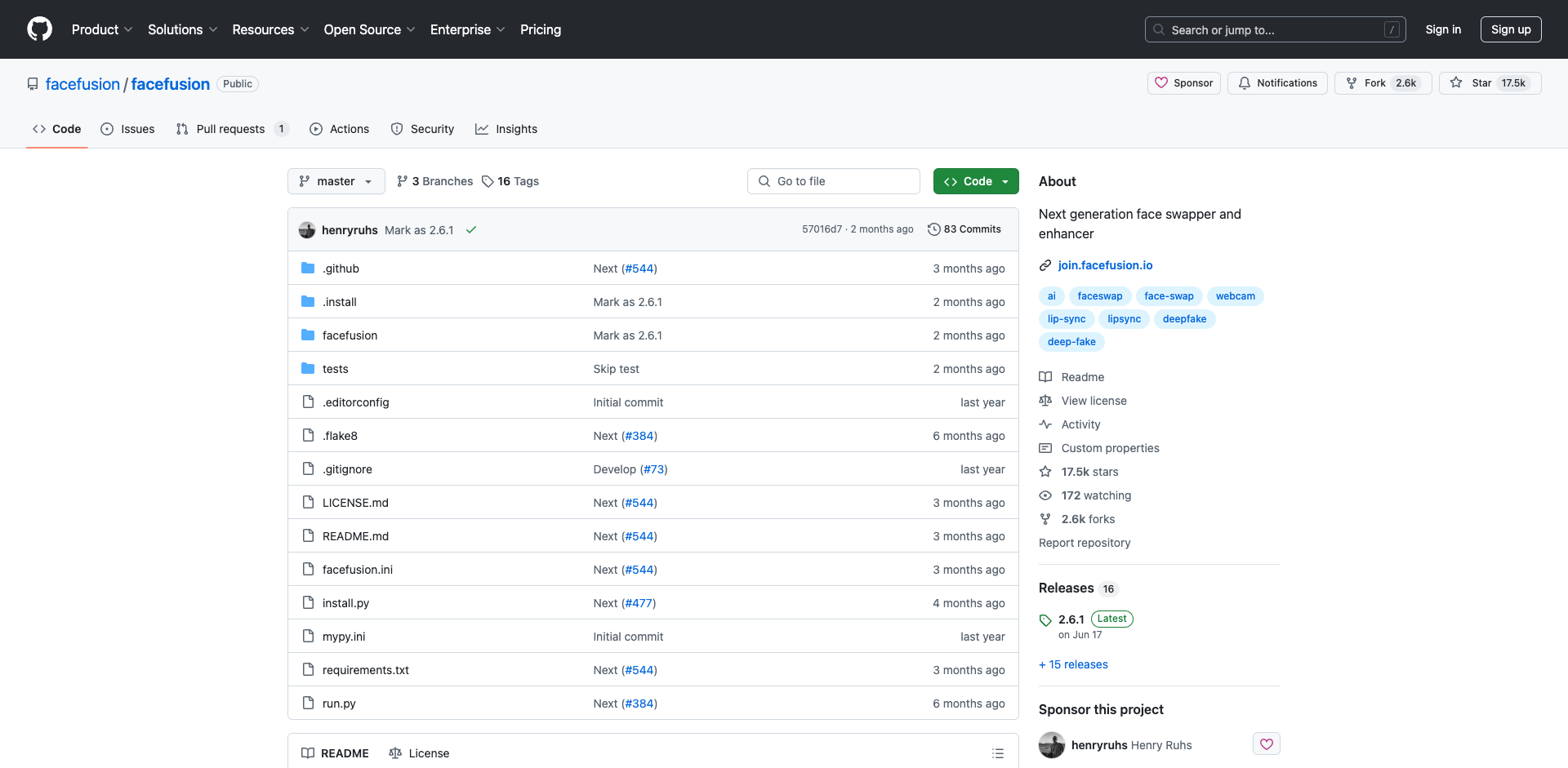Expand the Product menu
The width and height of the screenshot is (1568, 768).
tap(102, 29)
